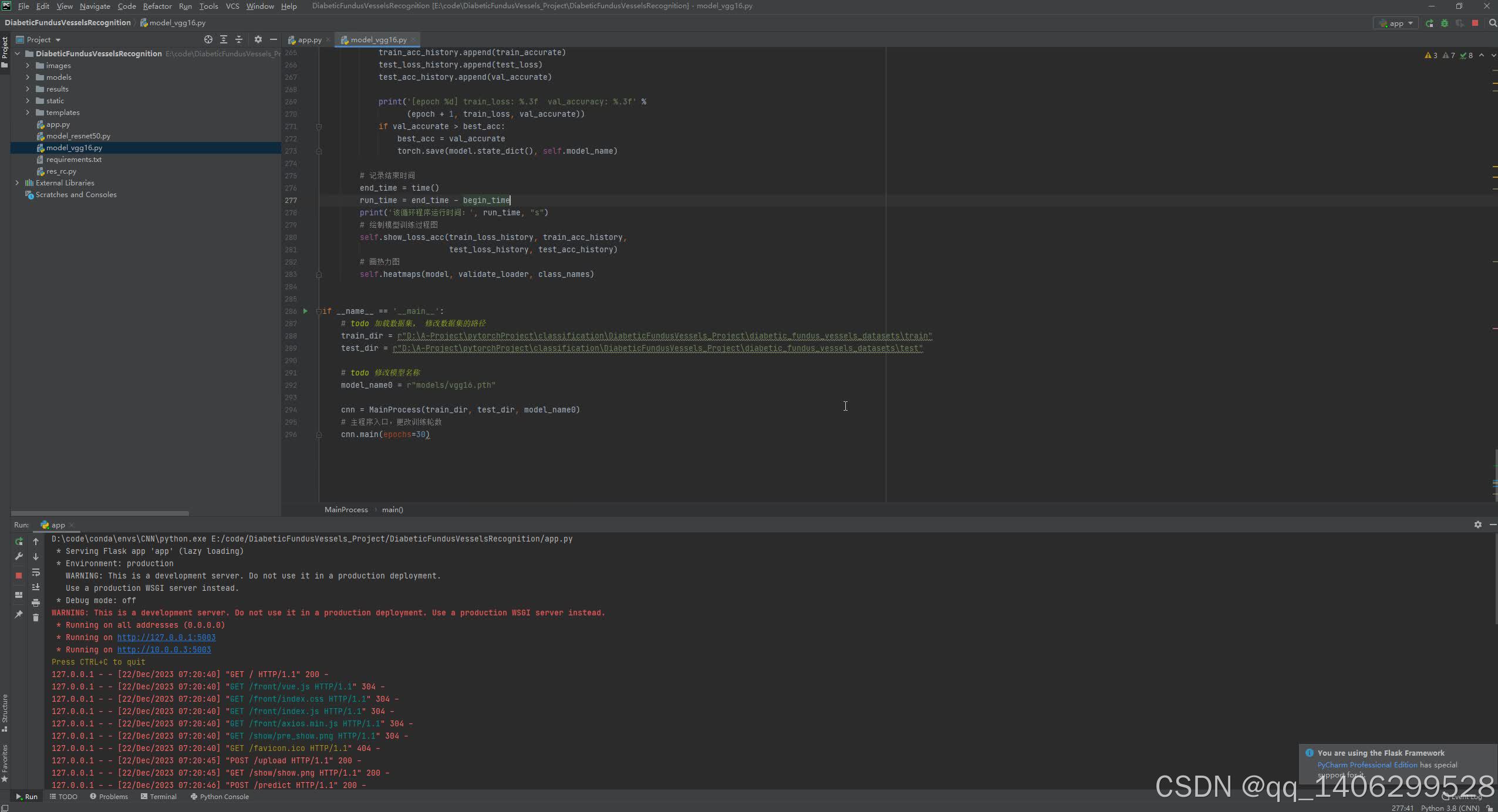
Task: Hide the Run tool window
Action: [x=1493, y=525]
